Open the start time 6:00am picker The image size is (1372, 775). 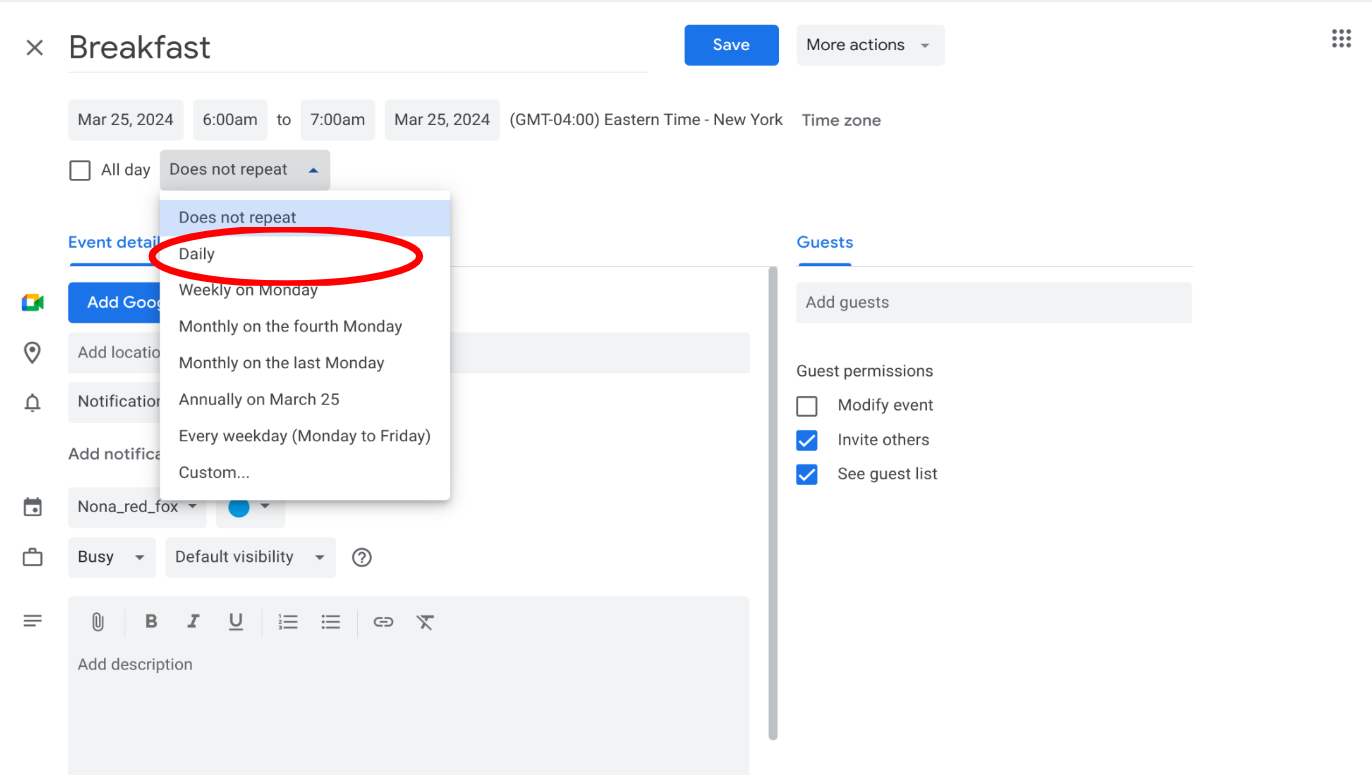coord(230,120)
